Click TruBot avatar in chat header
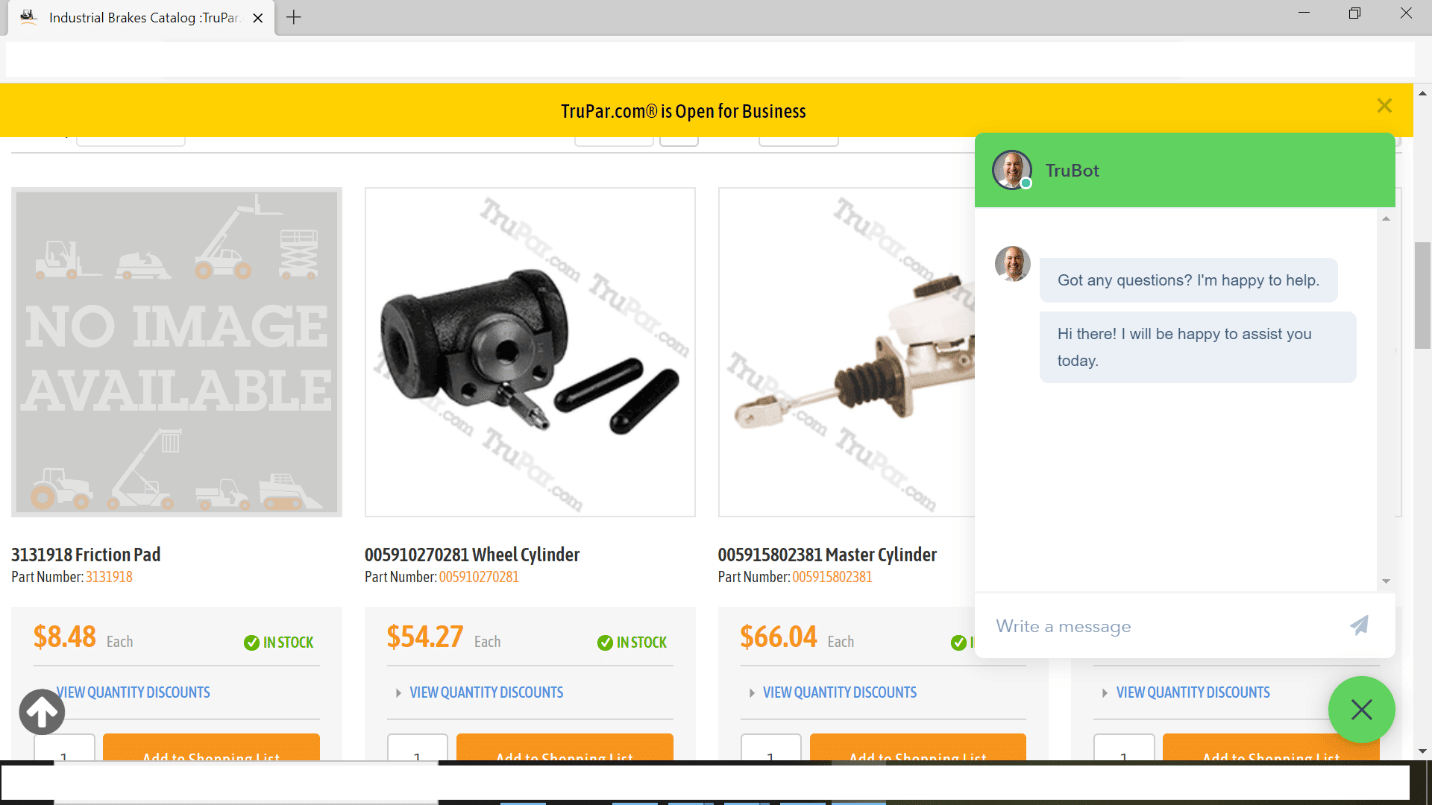This screenshot has width=1432, height=805. [1012, 170]
